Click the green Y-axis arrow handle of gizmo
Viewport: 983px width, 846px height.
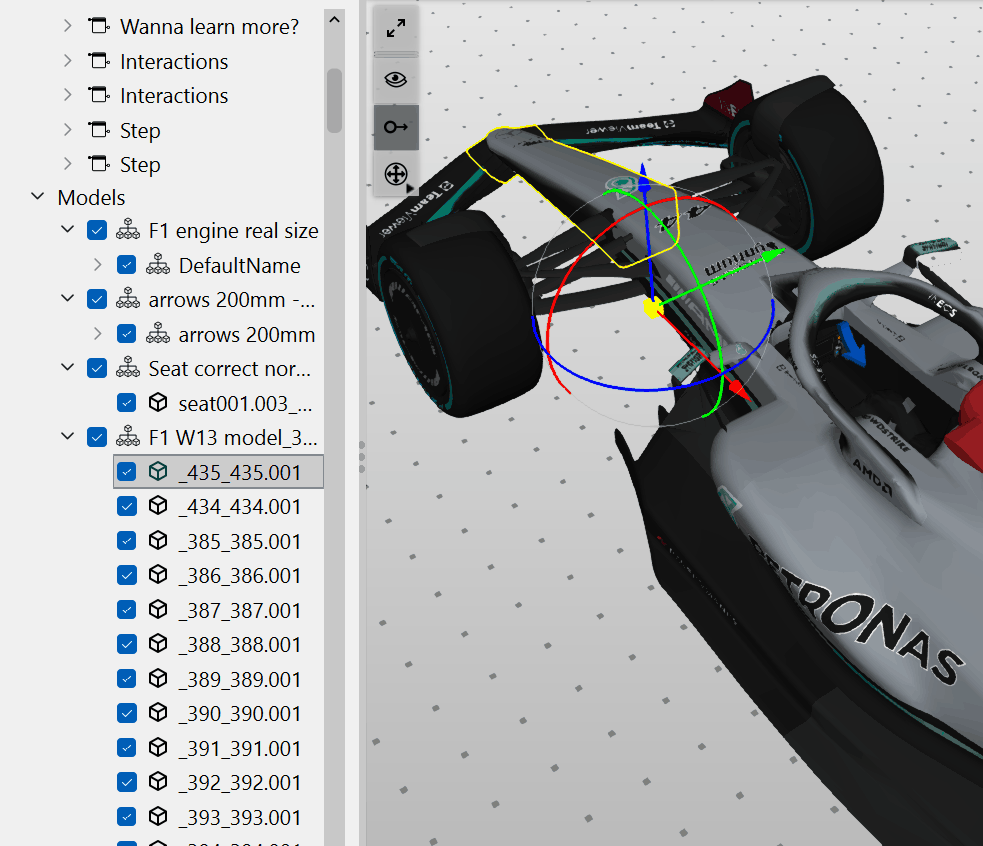pyautogui.click(x=774, y=253)
